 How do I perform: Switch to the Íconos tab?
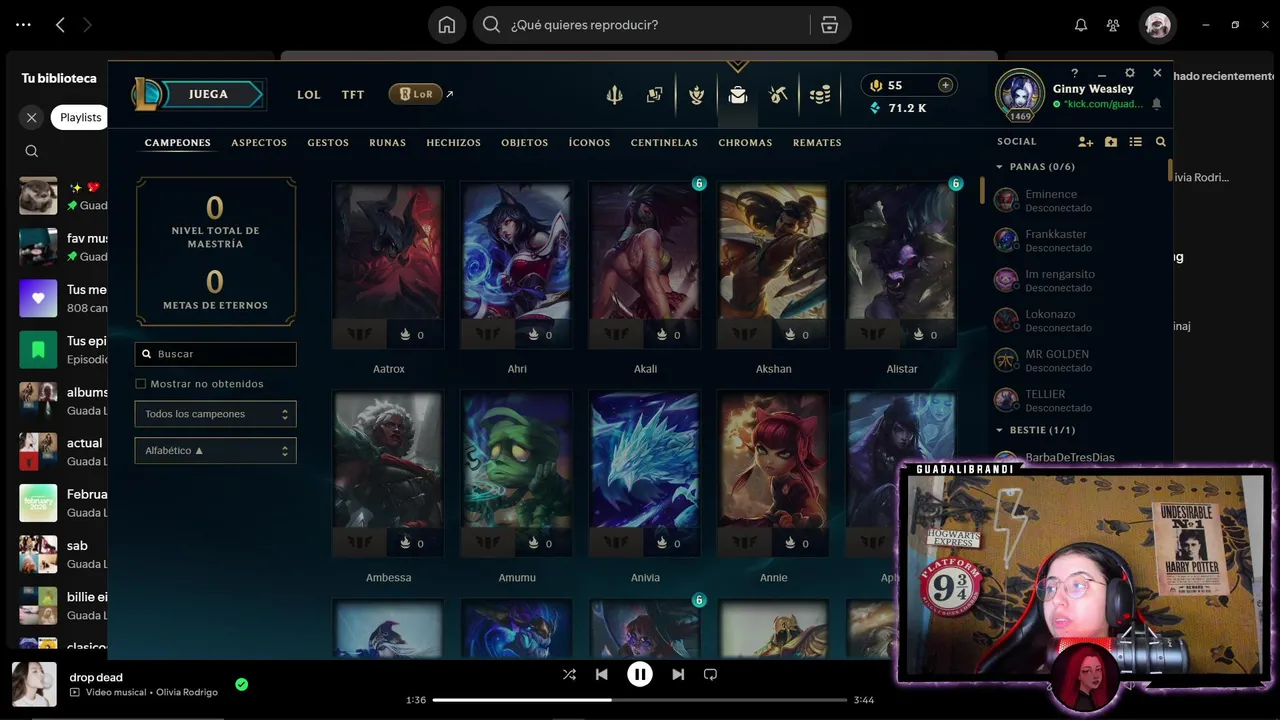point(589,143)
